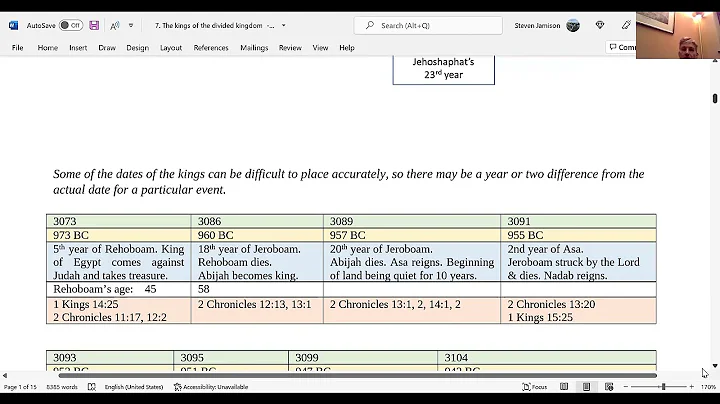Screen dimensions: 720x404
Task: Click the '58' age cell
Action: [x=257, y=289]
